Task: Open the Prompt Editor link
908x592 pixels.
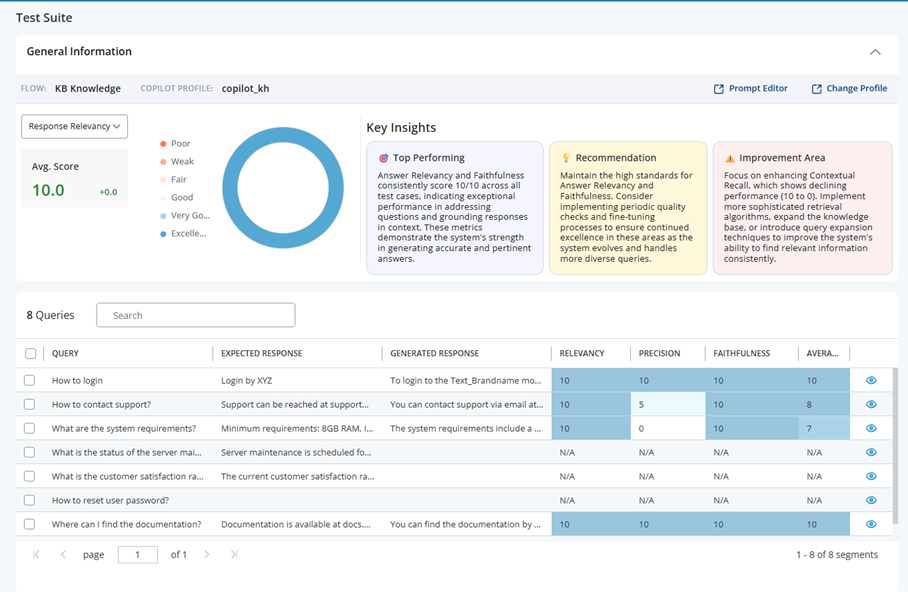Action: 750,89
